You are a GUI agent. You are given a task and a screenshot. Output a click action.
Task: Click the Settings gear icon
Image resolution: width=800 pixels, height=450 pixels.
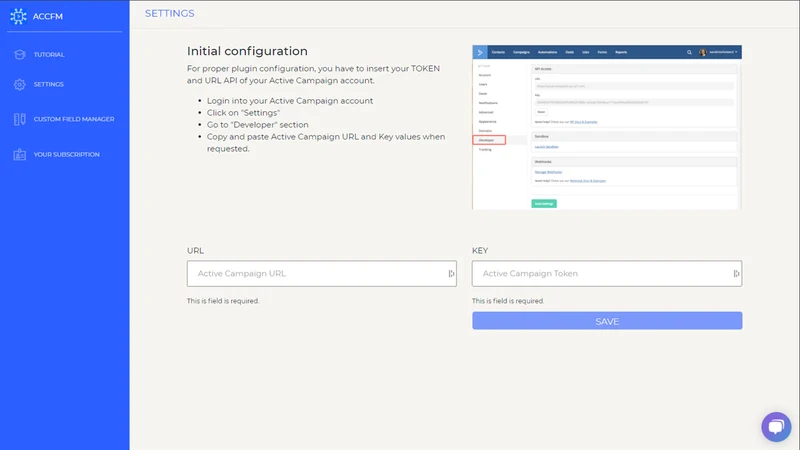click(x=20, y=85)
